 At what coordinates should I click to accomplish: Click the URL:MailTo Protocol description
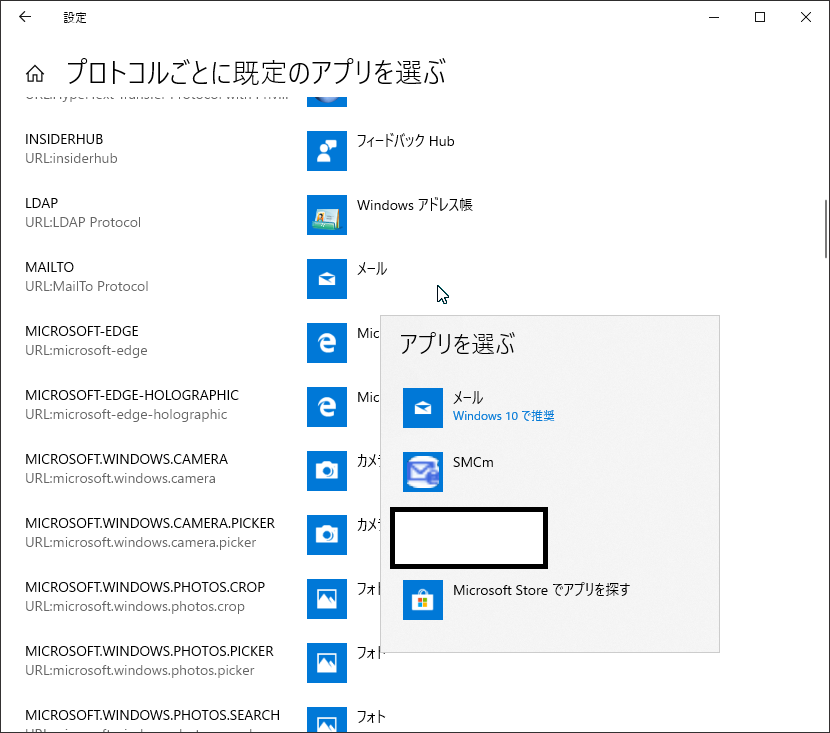pos(87,286)
